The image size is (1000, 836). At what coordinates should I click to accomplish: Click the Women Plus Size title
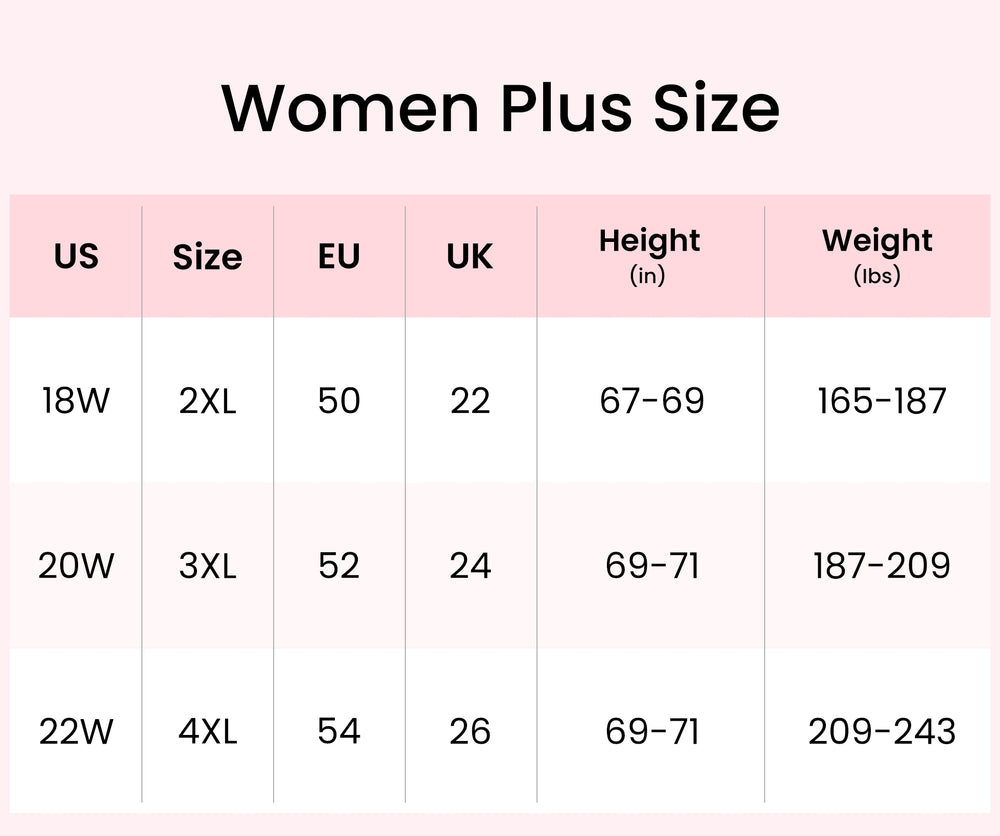499,107
